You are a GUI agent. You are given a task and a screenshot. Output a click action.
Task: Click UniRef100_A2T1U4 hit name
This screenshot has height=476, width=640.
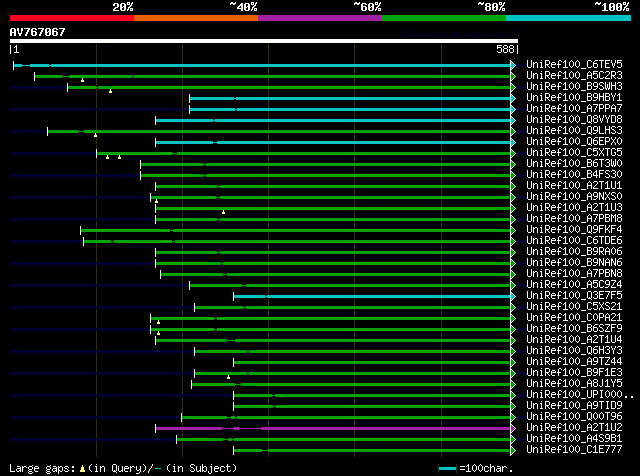(x=574, y=340)
